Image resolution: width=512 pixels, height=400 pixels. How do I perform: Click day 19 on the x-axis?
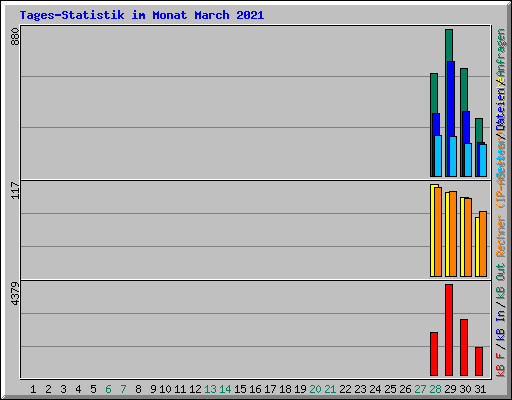tap(300, 389)
